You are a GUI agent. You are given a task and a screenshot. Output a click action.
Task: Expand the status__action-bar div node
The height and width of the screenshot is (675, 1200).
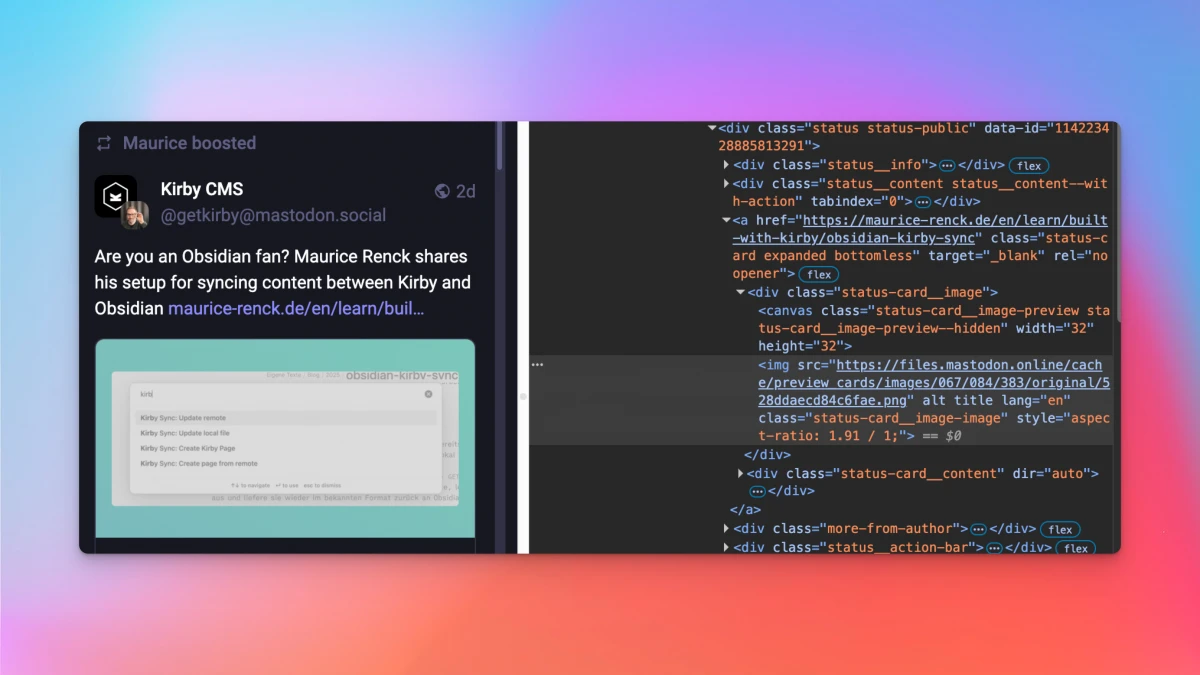pos(727,548)
